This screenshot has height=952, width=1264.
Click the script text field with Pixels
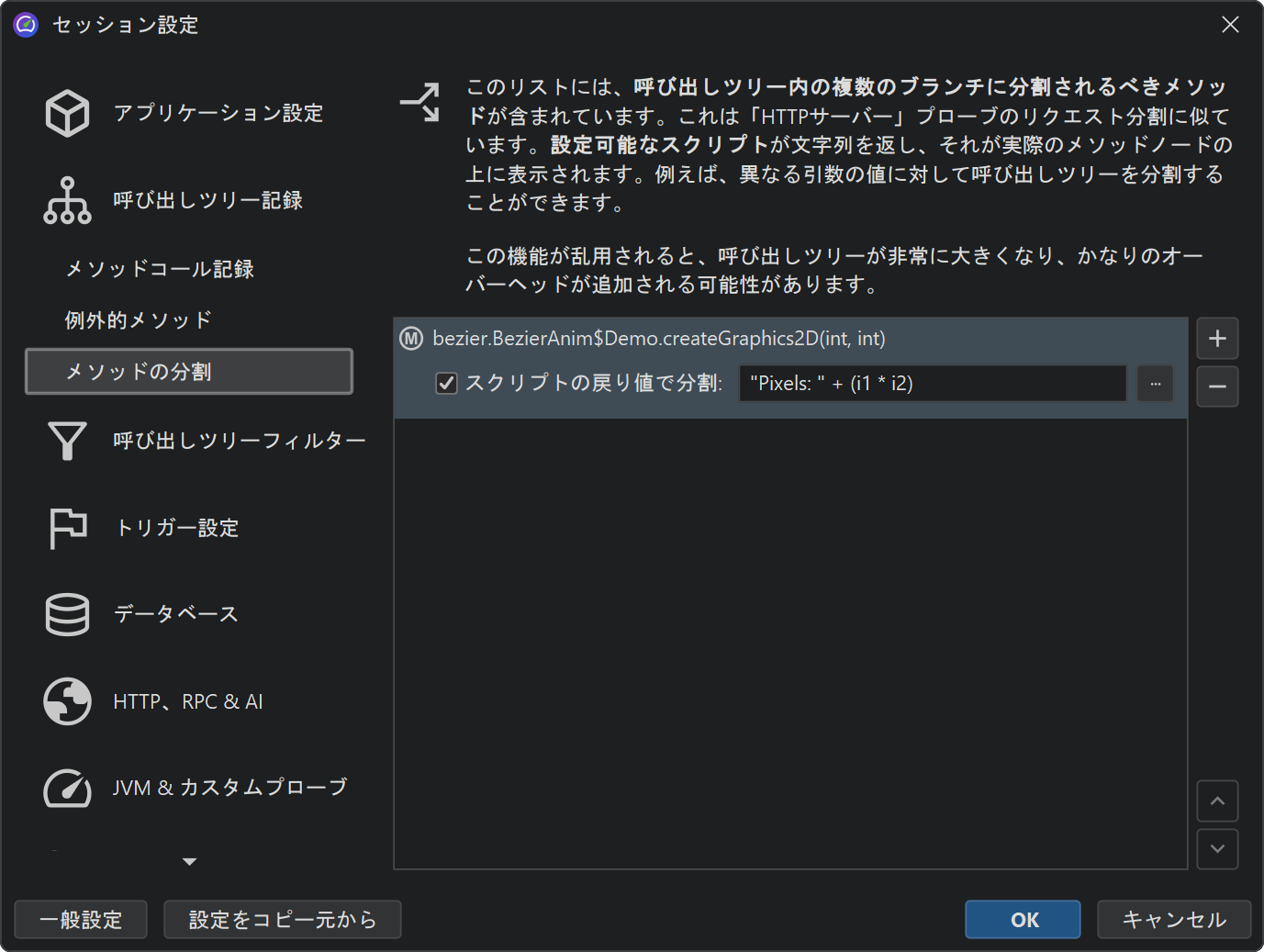(x=932, y=384)
